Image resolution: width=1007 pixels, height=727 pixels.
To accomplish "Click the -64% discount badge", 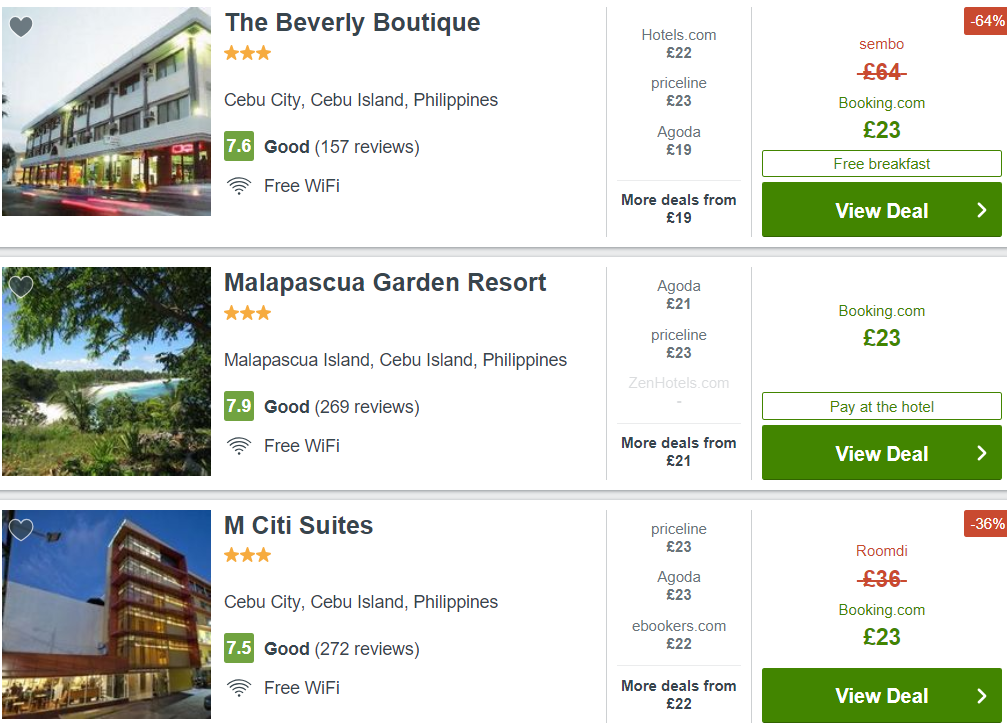I will coord(985,21).
